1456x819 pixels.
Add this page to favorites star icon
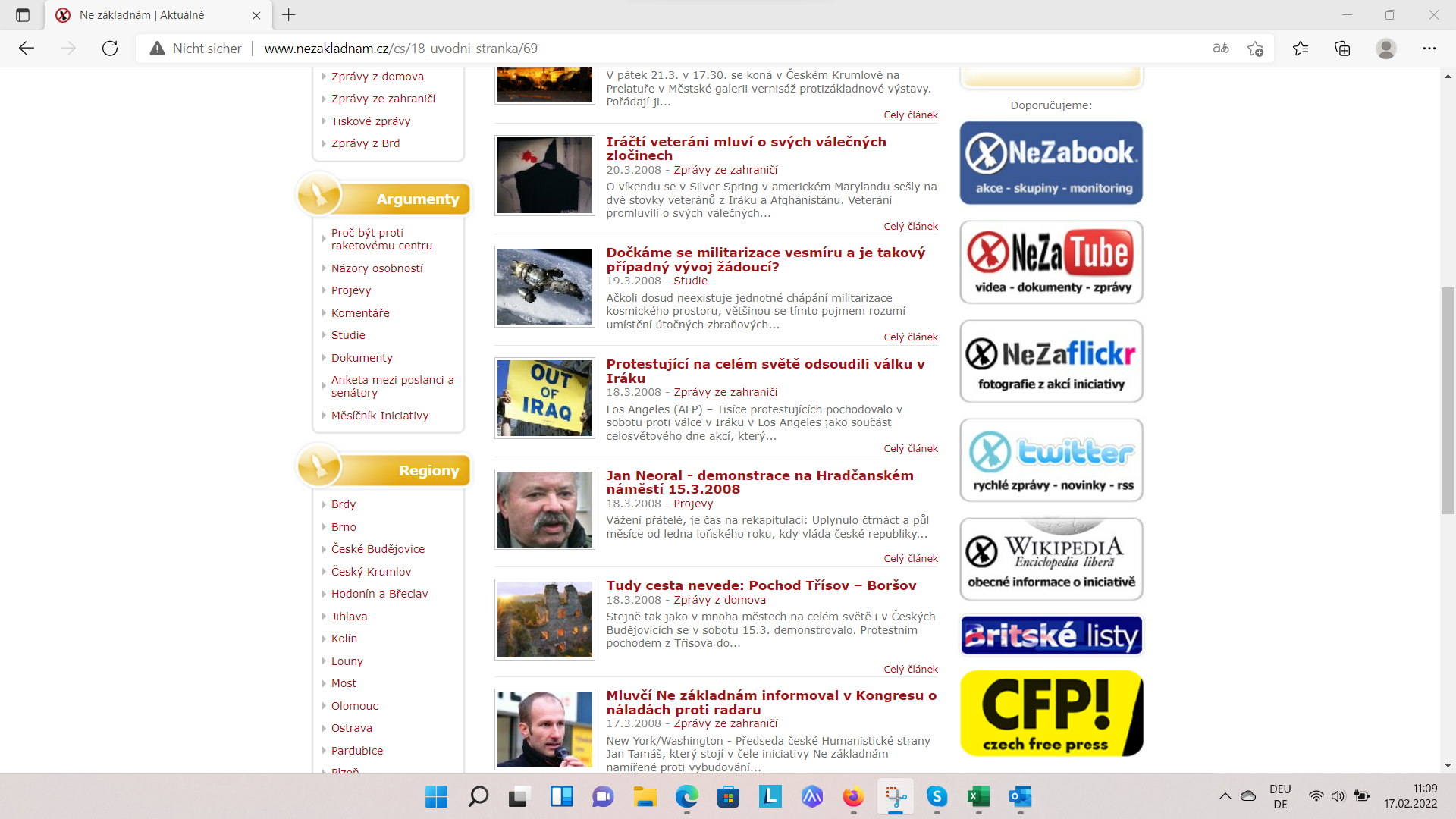[1255, 49]
